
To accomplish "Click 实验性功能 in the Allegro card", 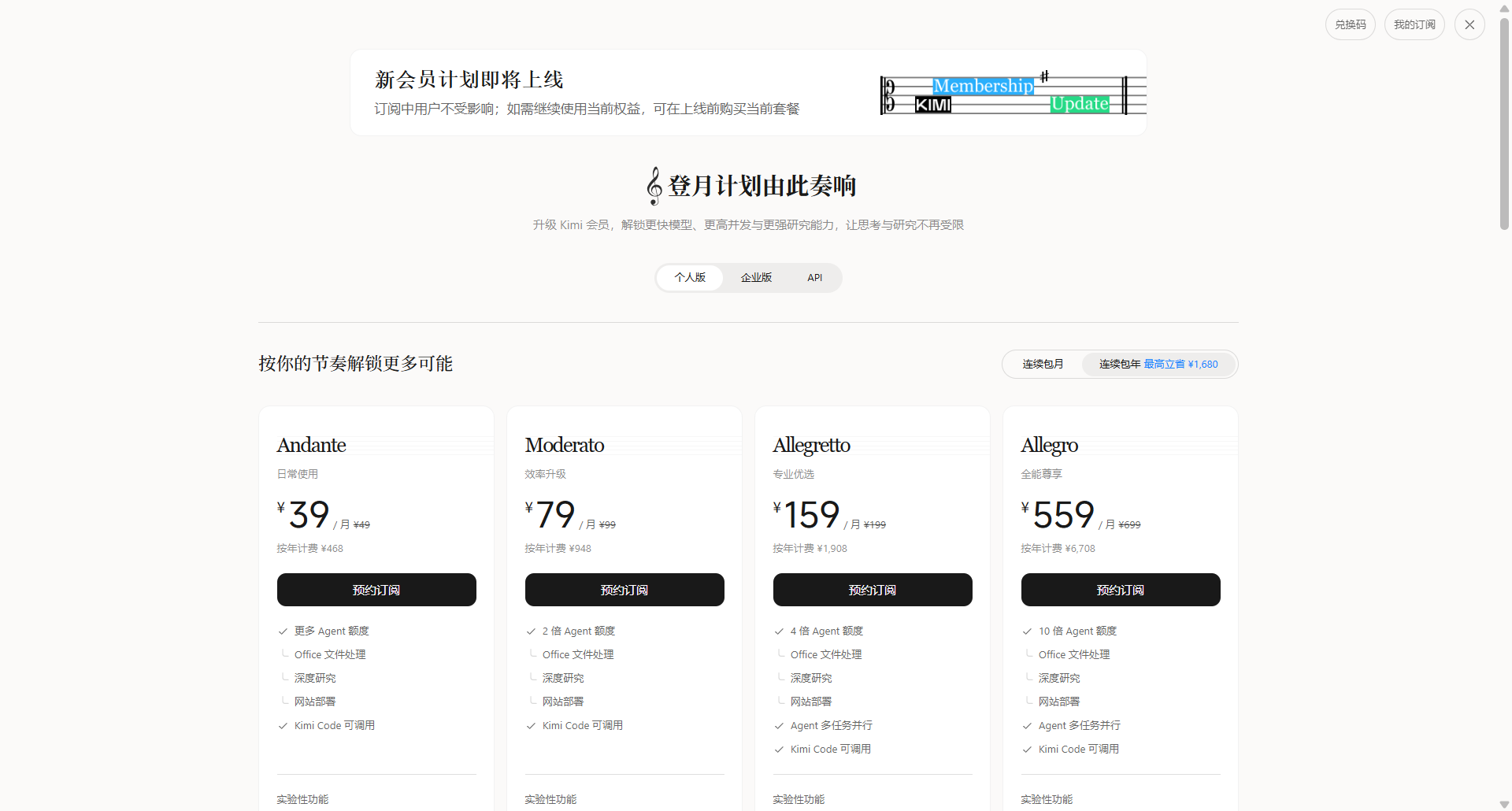I will tap(1047, 799).
